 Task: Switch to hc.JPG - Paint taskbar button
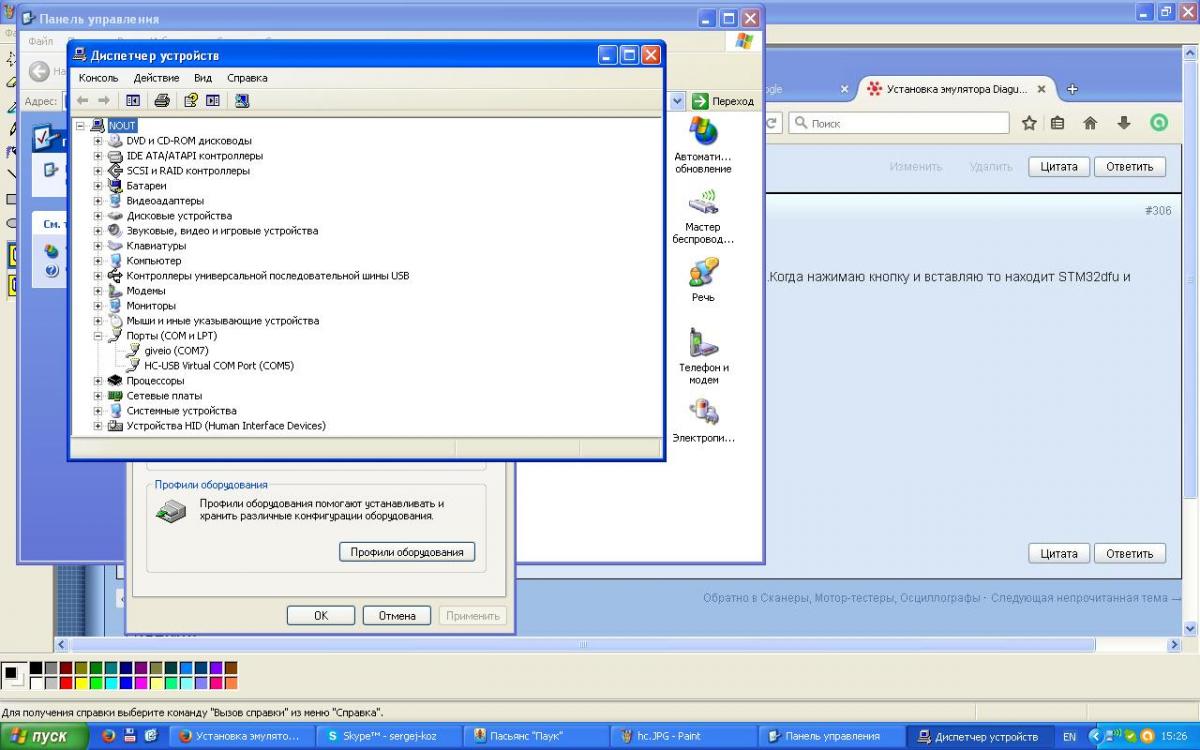682,736
